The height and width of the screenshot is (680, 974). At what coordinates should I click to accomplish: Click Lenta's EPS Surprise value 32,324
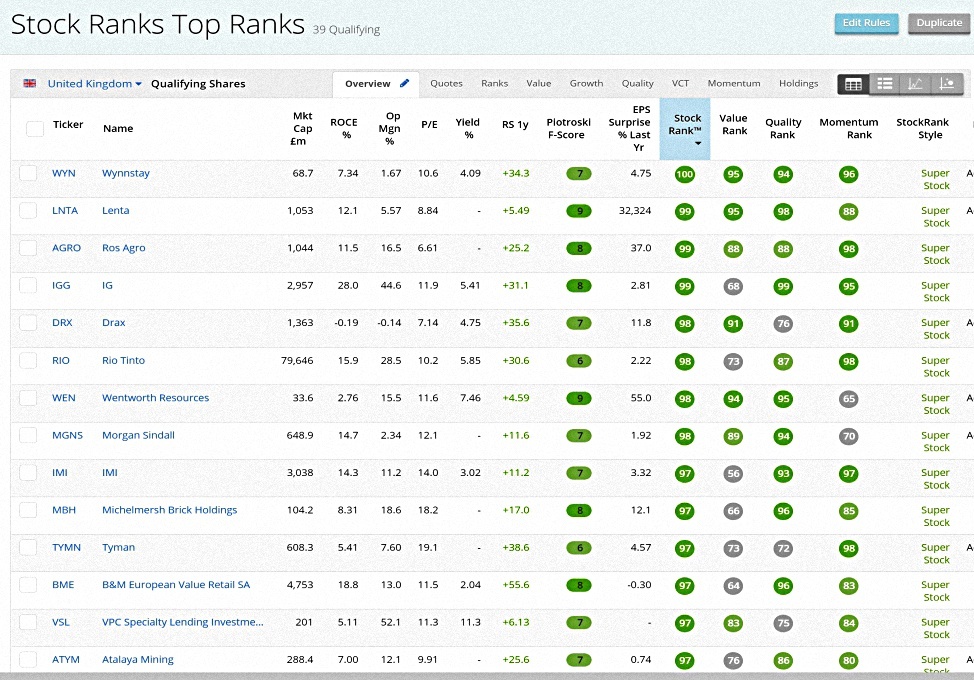click(x=635, y=211)
